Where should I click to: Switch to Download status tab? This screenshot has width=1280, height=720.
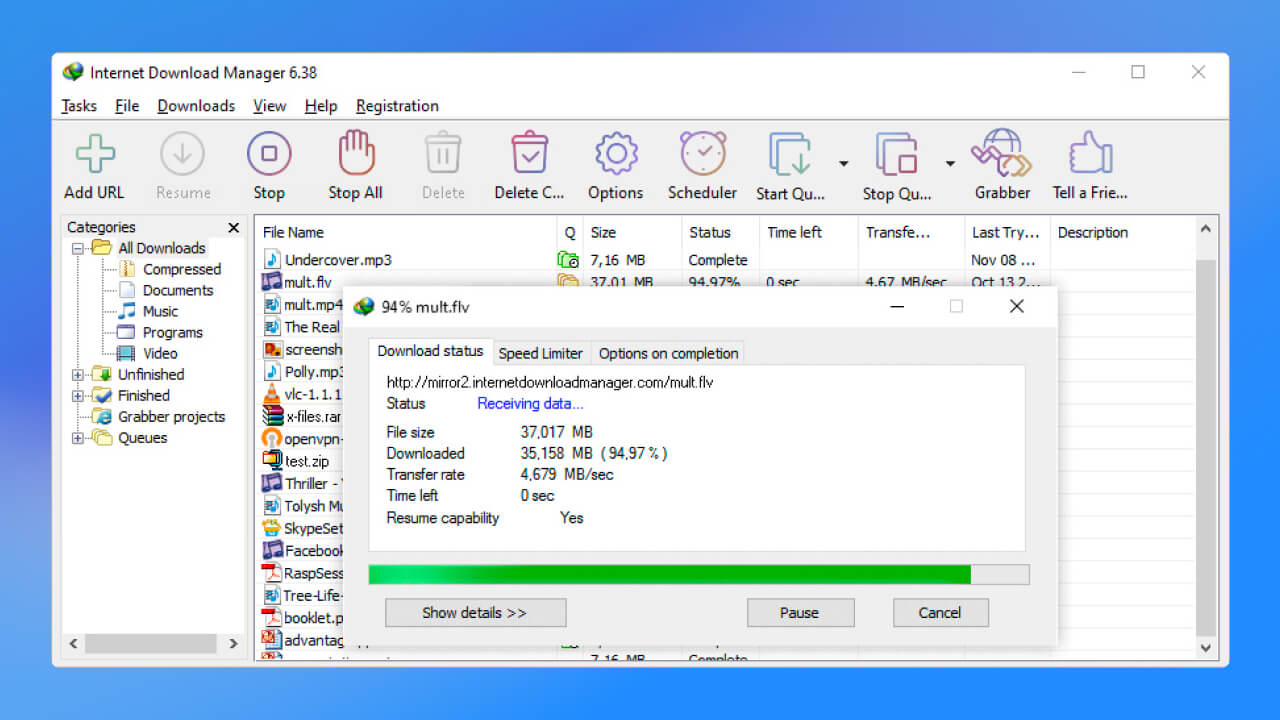(x=430, y=351)
